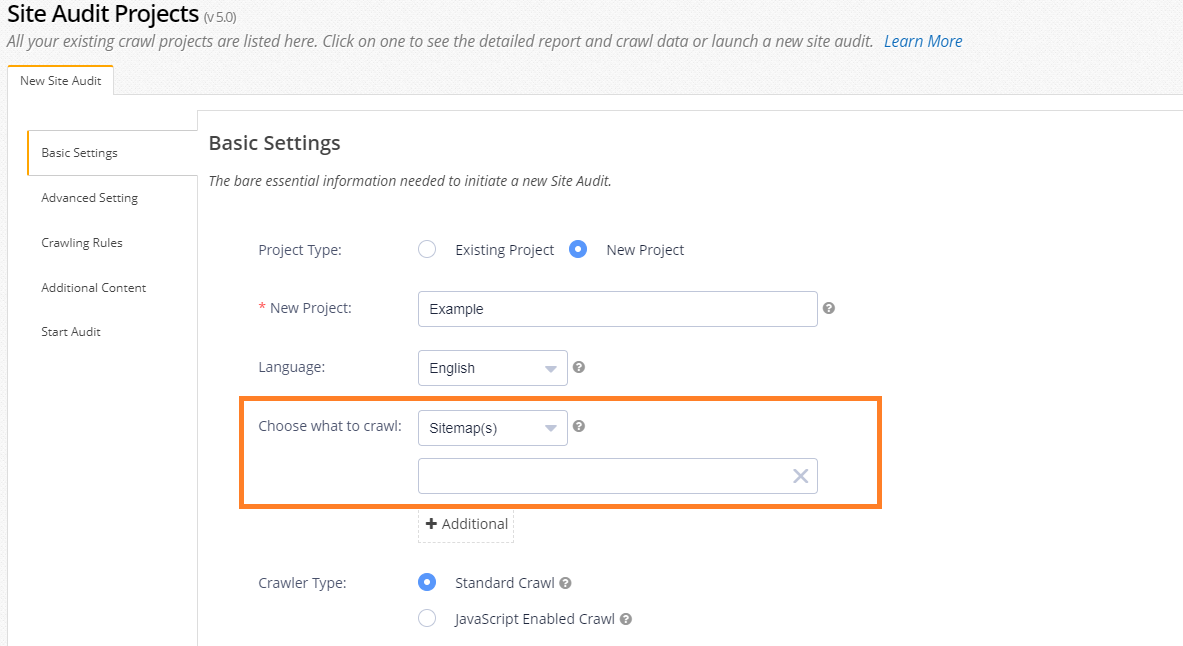Enable JavaScript Enabled Crawl option

pyautogui.click(x=427, y=619)
